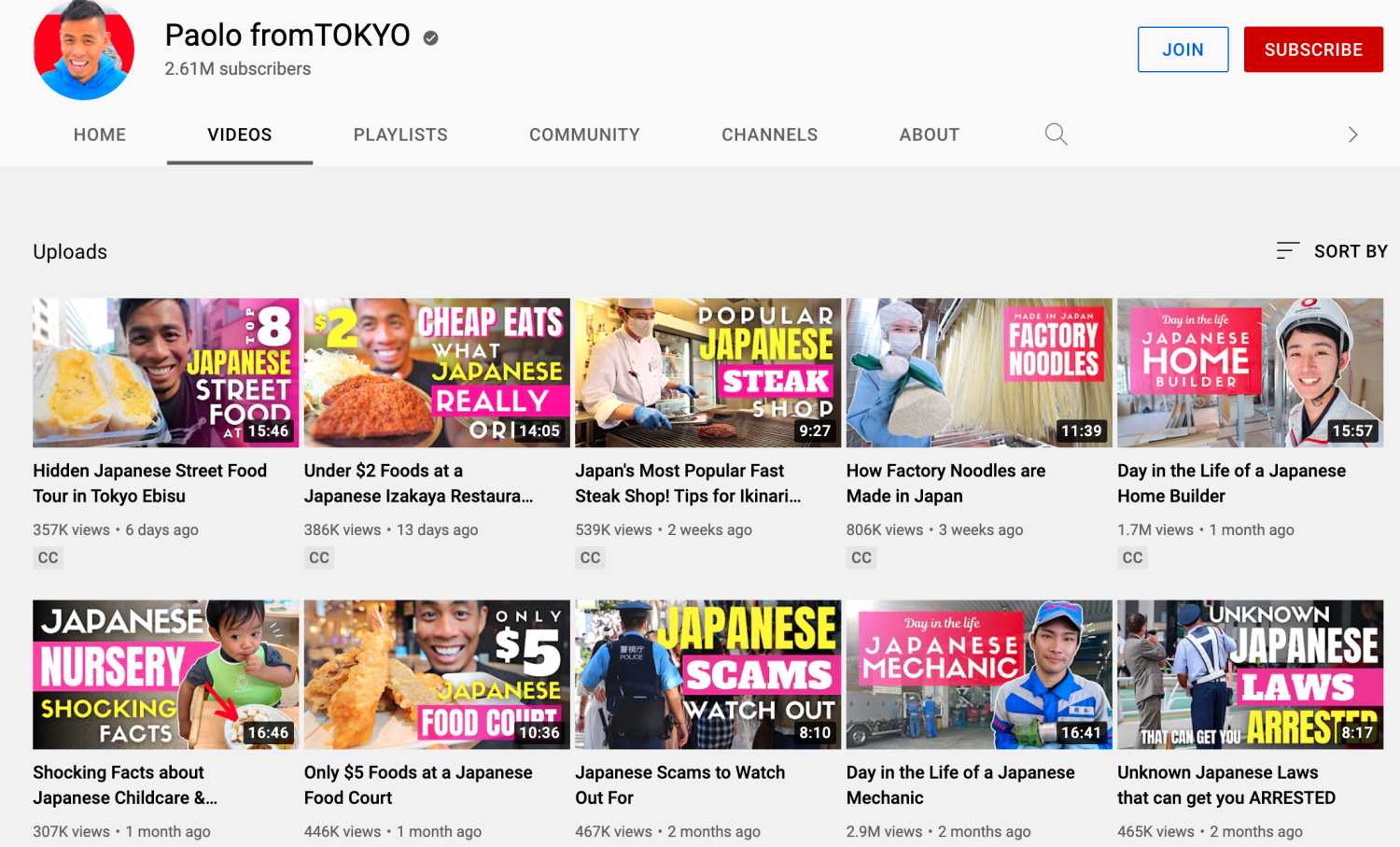
Task: Open the Community tab
Action: pos(584,134)
